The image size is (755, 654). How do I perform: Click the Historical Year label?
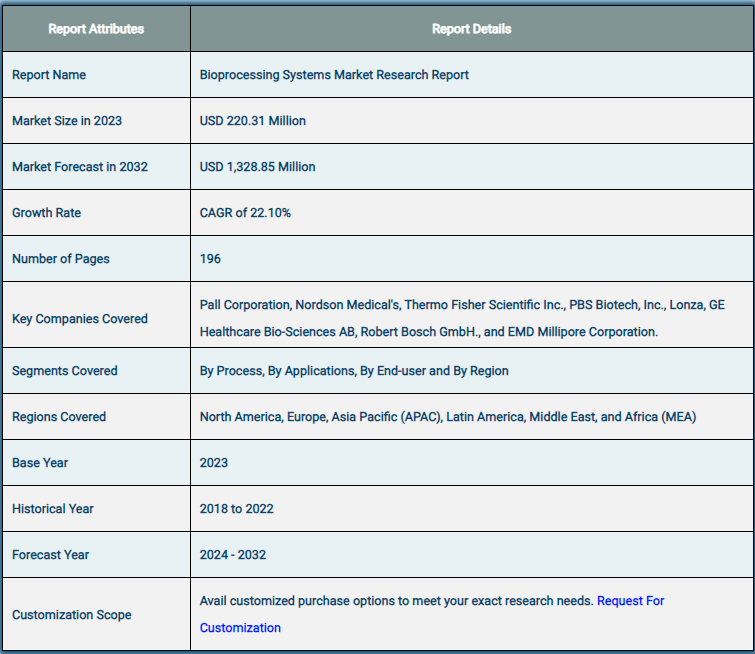pos(53,509)
